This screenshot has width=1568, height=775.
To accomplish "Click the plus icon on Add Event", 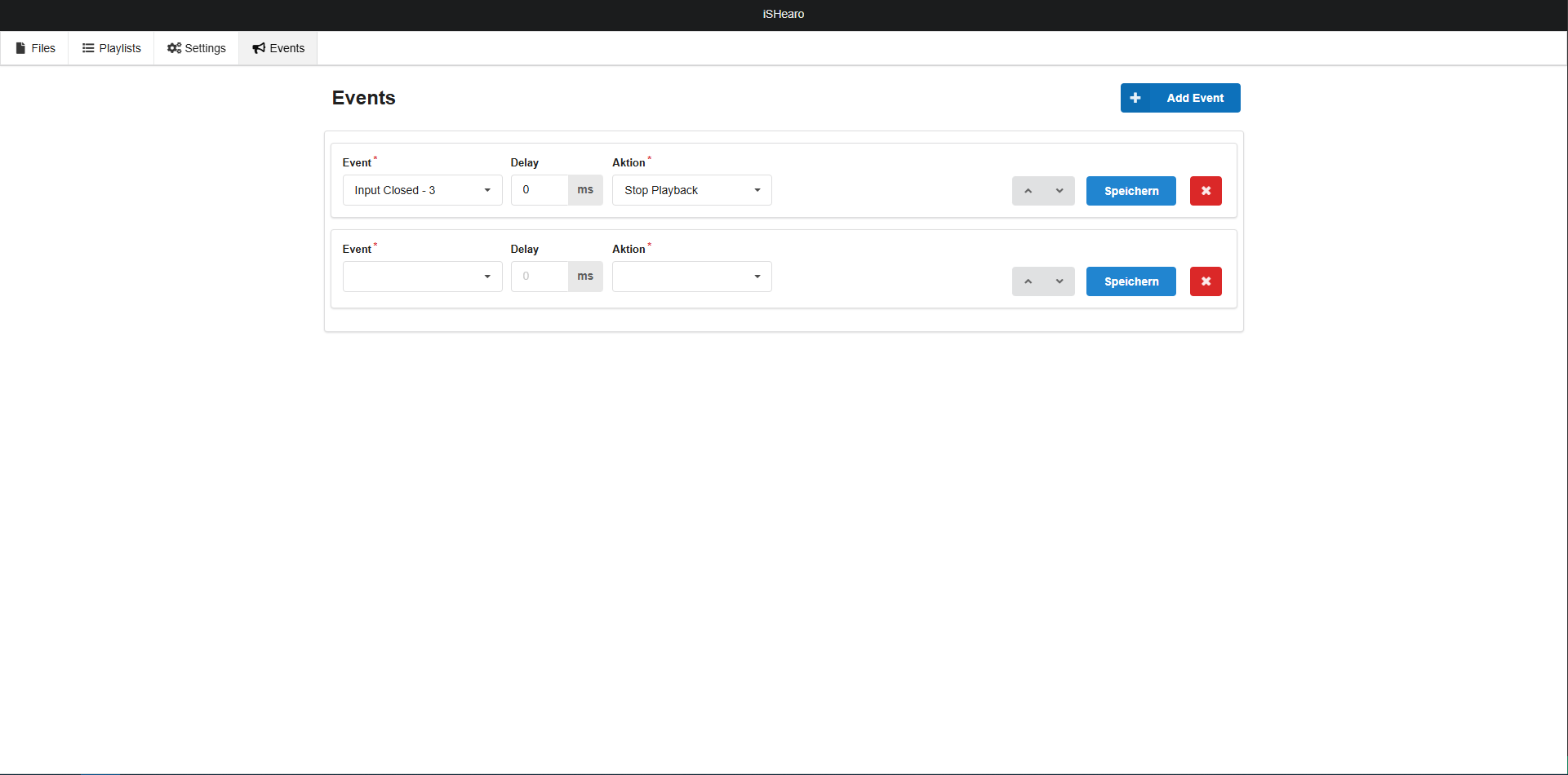I will 1135,98.
